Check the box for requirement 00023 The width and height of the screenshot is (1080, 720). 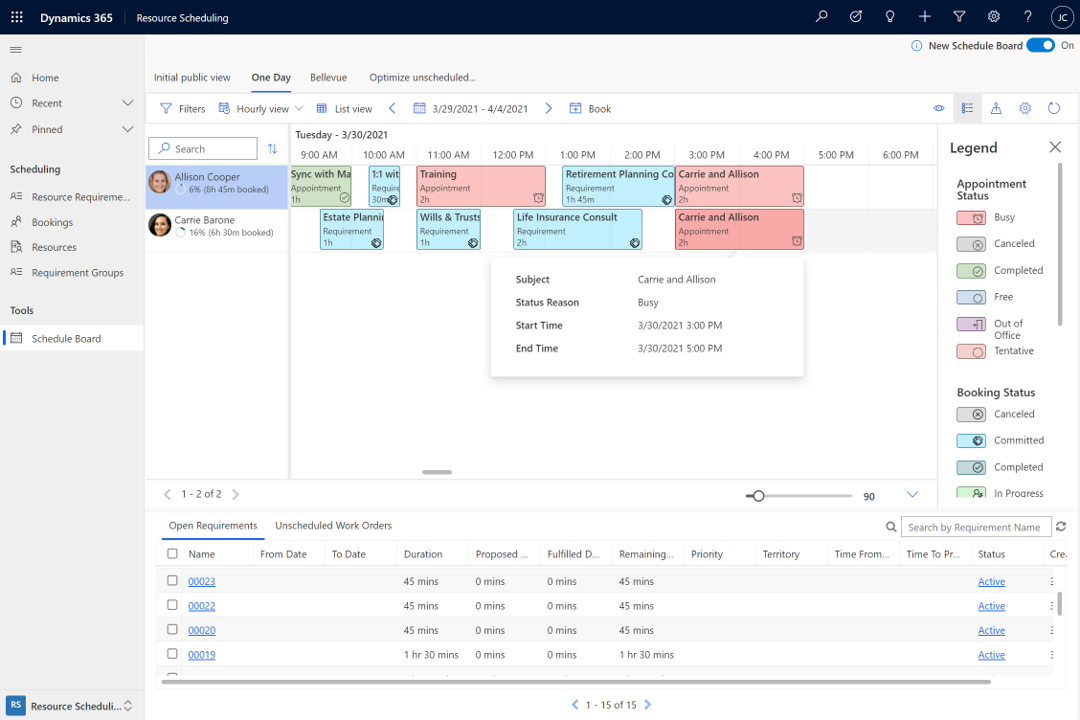pos(172,580)
